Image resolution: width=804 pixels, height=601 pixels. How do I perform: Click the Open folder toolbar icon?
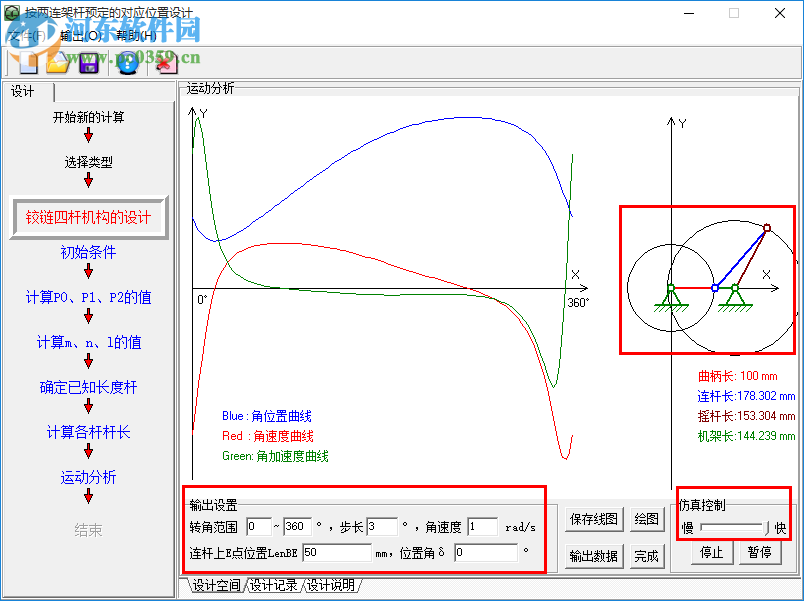pyautogui.click(x=58, y=63)
